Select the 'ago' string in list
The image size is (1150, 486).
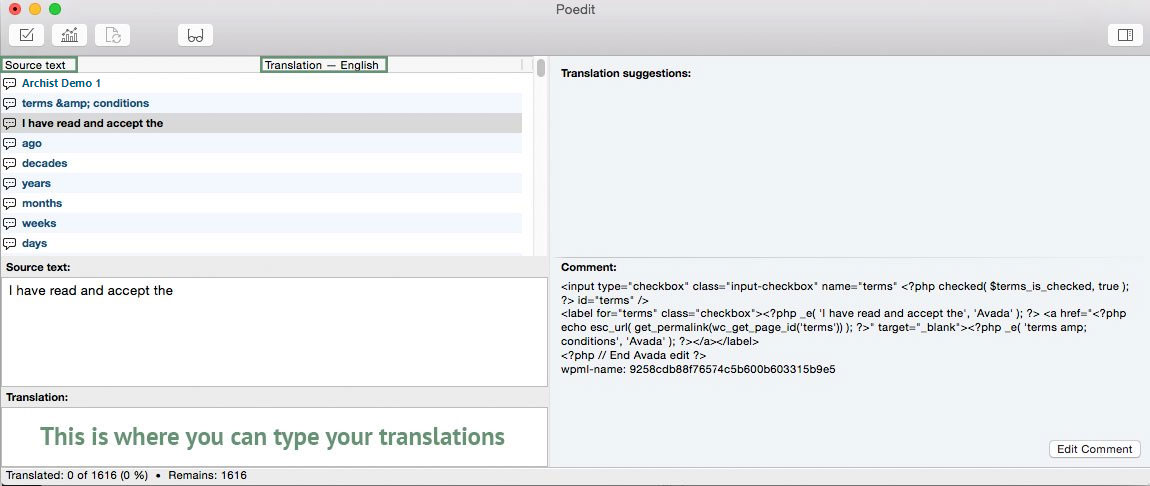(x=32, y=143)
